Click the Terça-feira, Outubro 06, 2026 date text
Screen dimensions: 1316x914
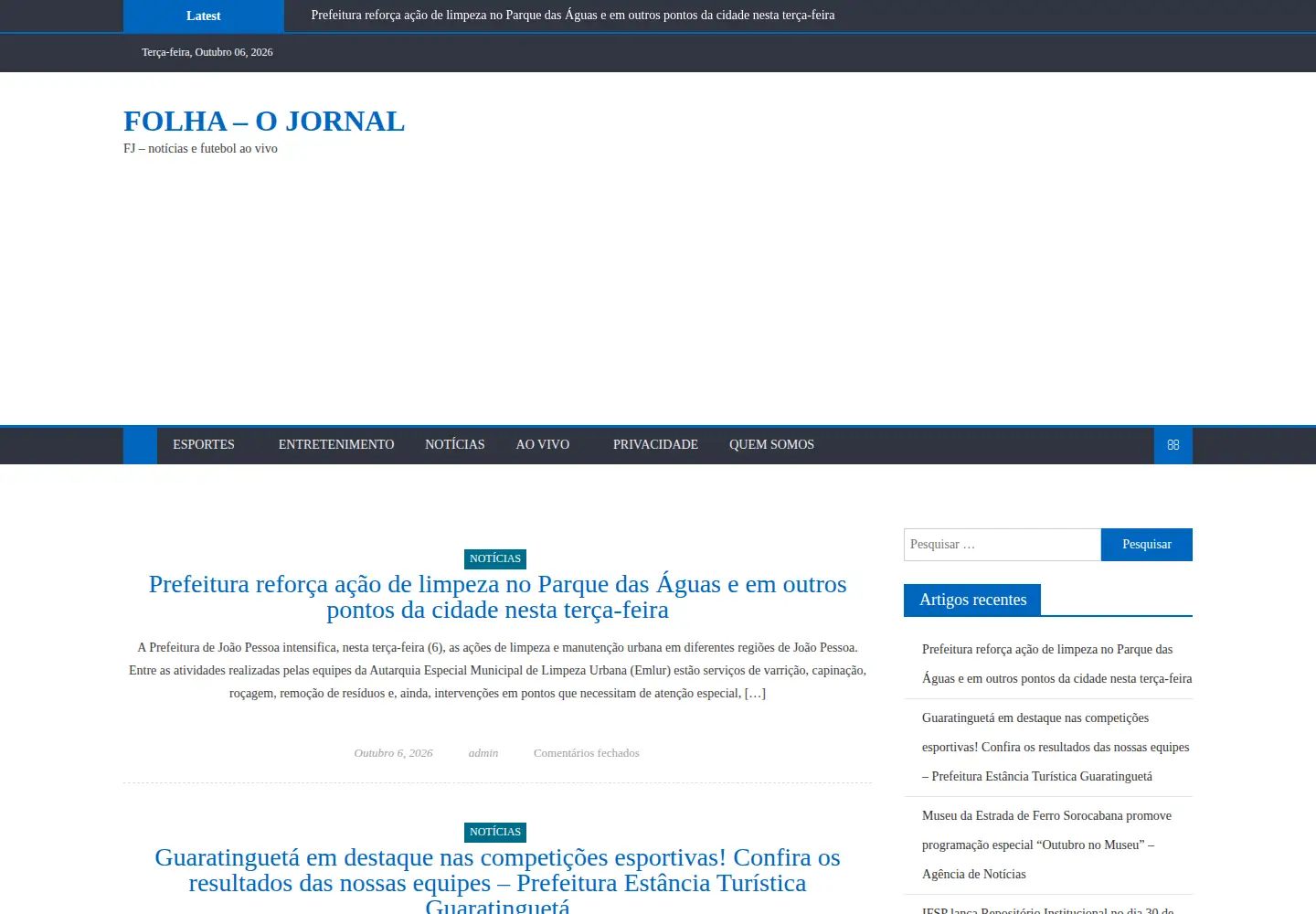pos(207,52)
